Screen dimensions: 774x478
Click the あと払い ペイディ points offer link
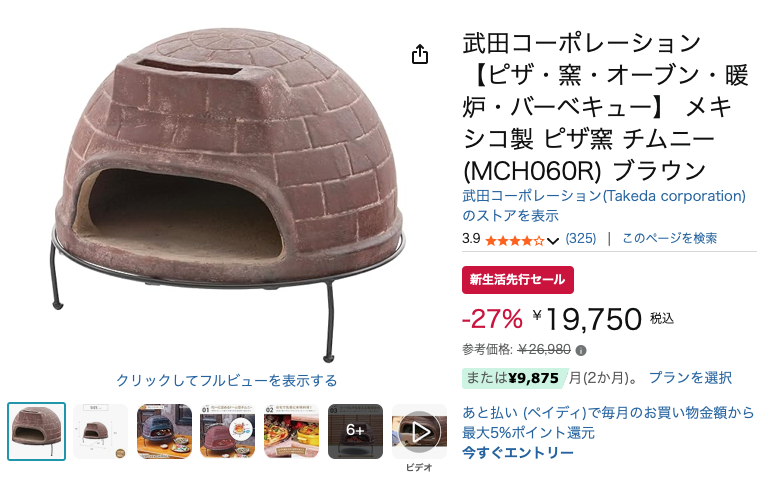[608, 422]
